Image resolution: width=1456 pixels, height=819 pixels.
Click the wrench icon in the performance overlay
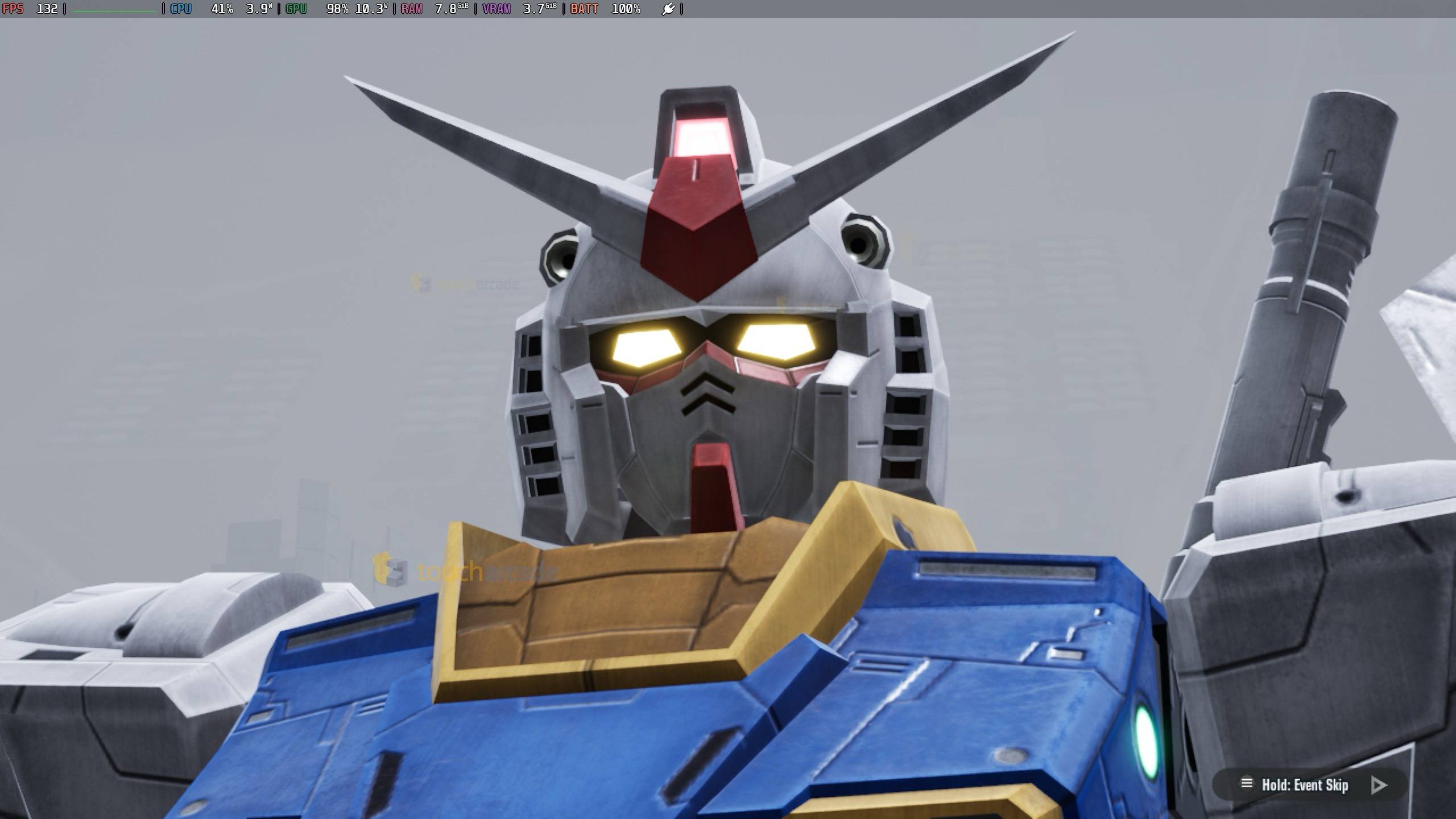(668, 9)
